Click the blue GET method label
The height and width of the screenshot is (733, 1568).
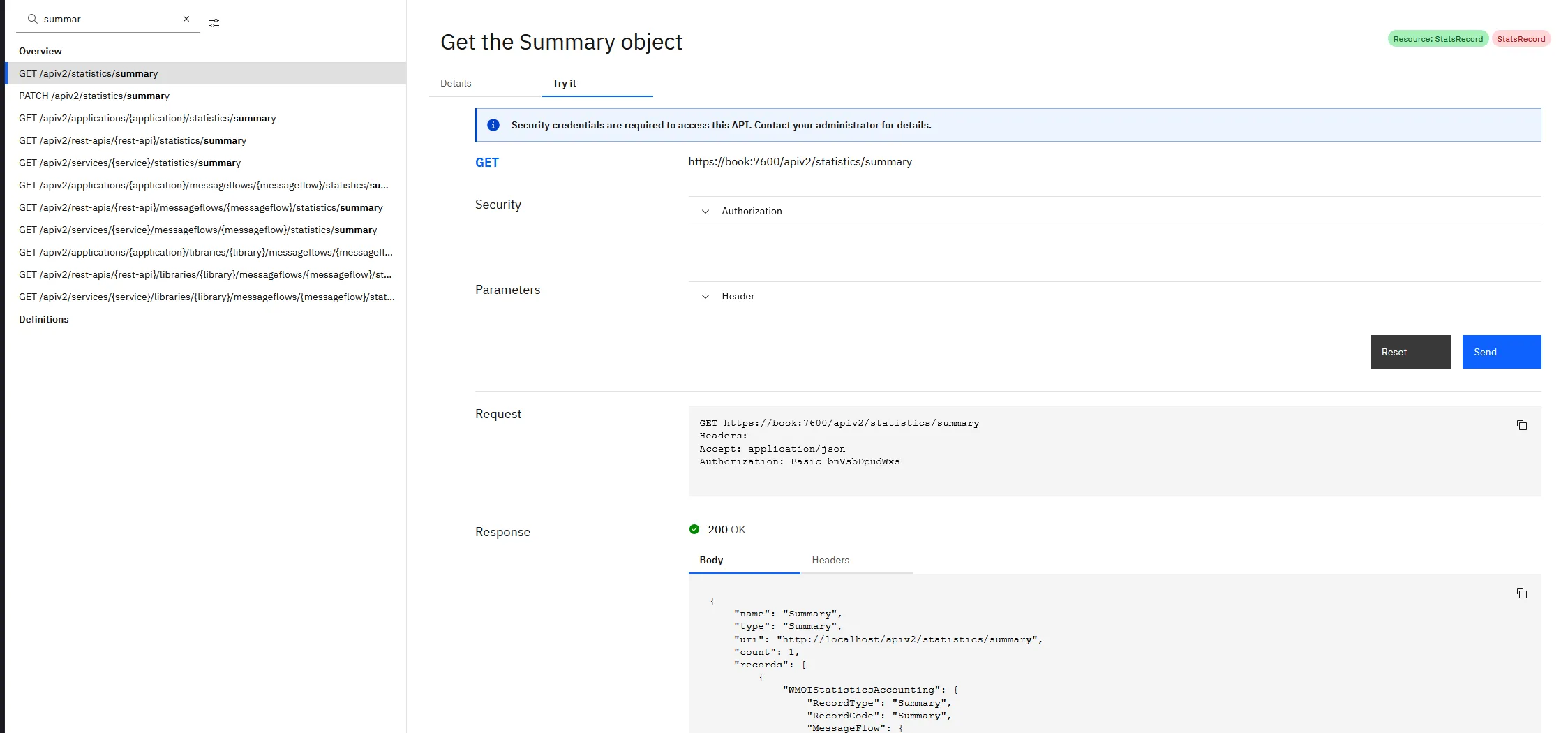(x=487, y=163)
